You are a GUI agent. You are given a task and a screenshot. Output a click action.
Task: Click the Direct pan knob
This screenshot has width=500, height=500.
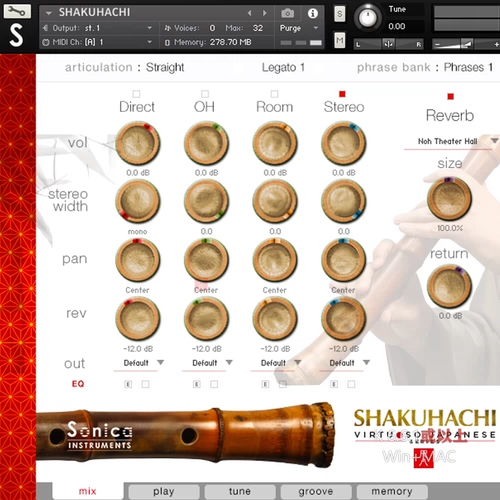(138, 260)
